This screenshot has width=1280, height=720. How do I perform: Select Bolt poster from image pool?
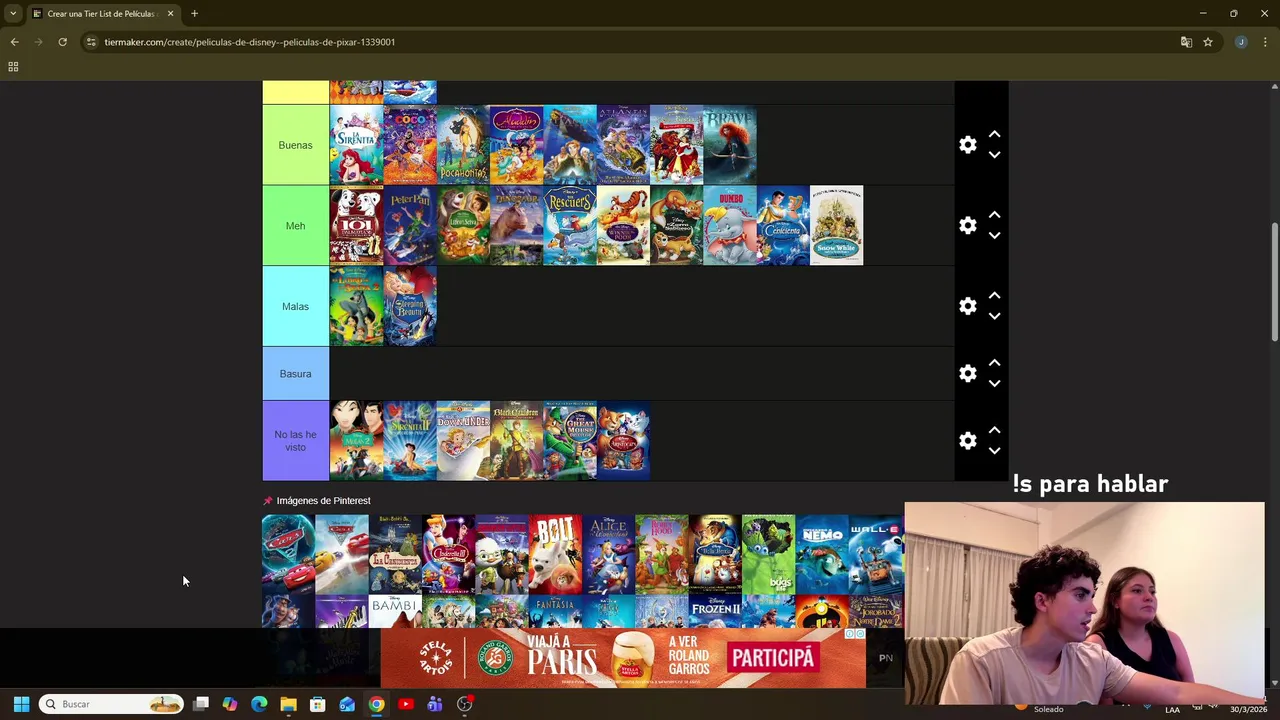point(555,554)
